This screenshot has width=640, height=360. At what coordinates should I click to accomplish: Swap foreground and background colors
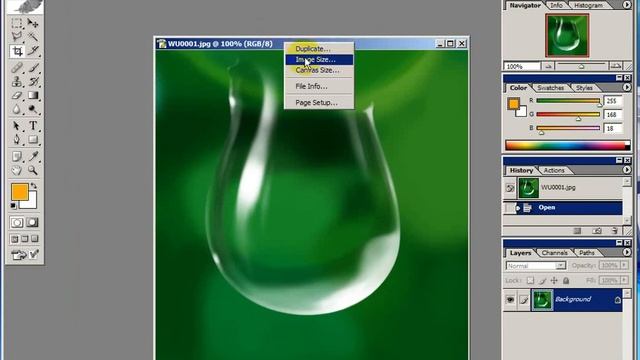33,186
